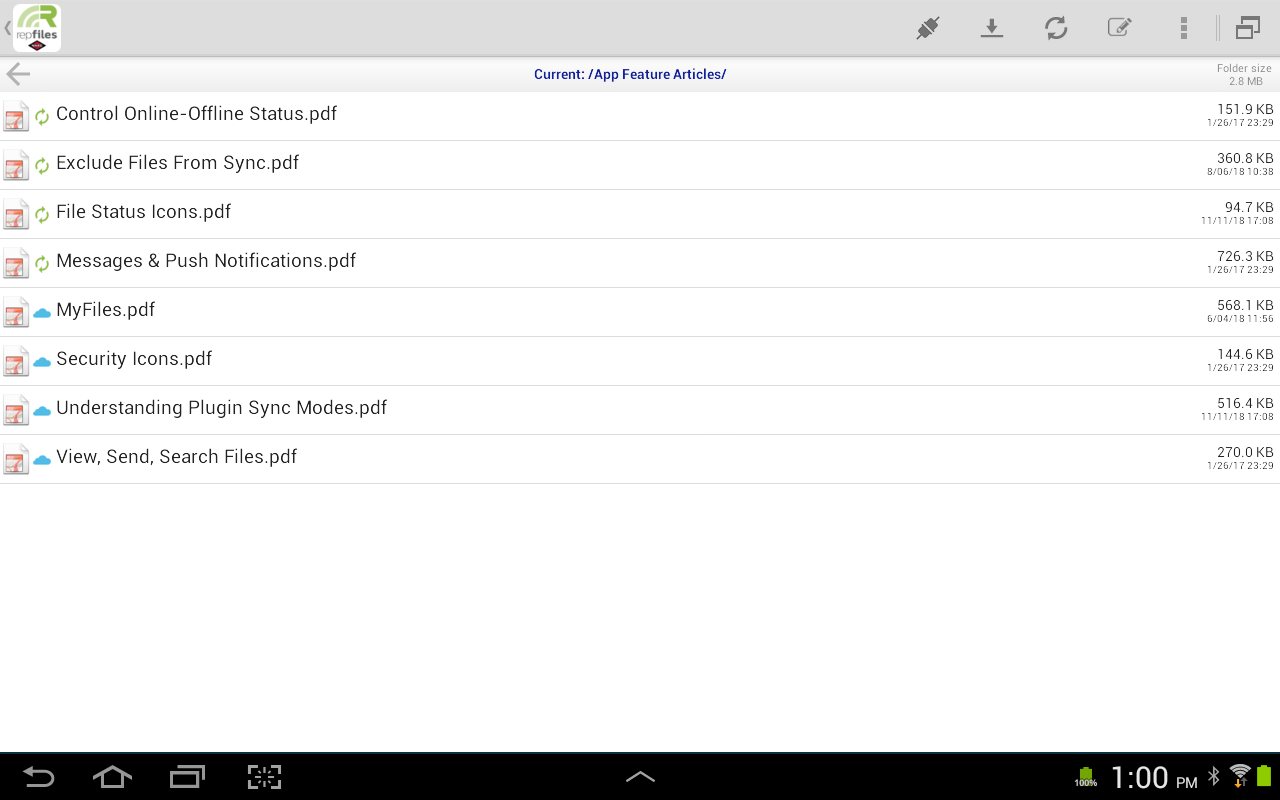Screen dimensions: 1280x800
Task: Open Security Icons.pdf file
Action: [640, 361]
